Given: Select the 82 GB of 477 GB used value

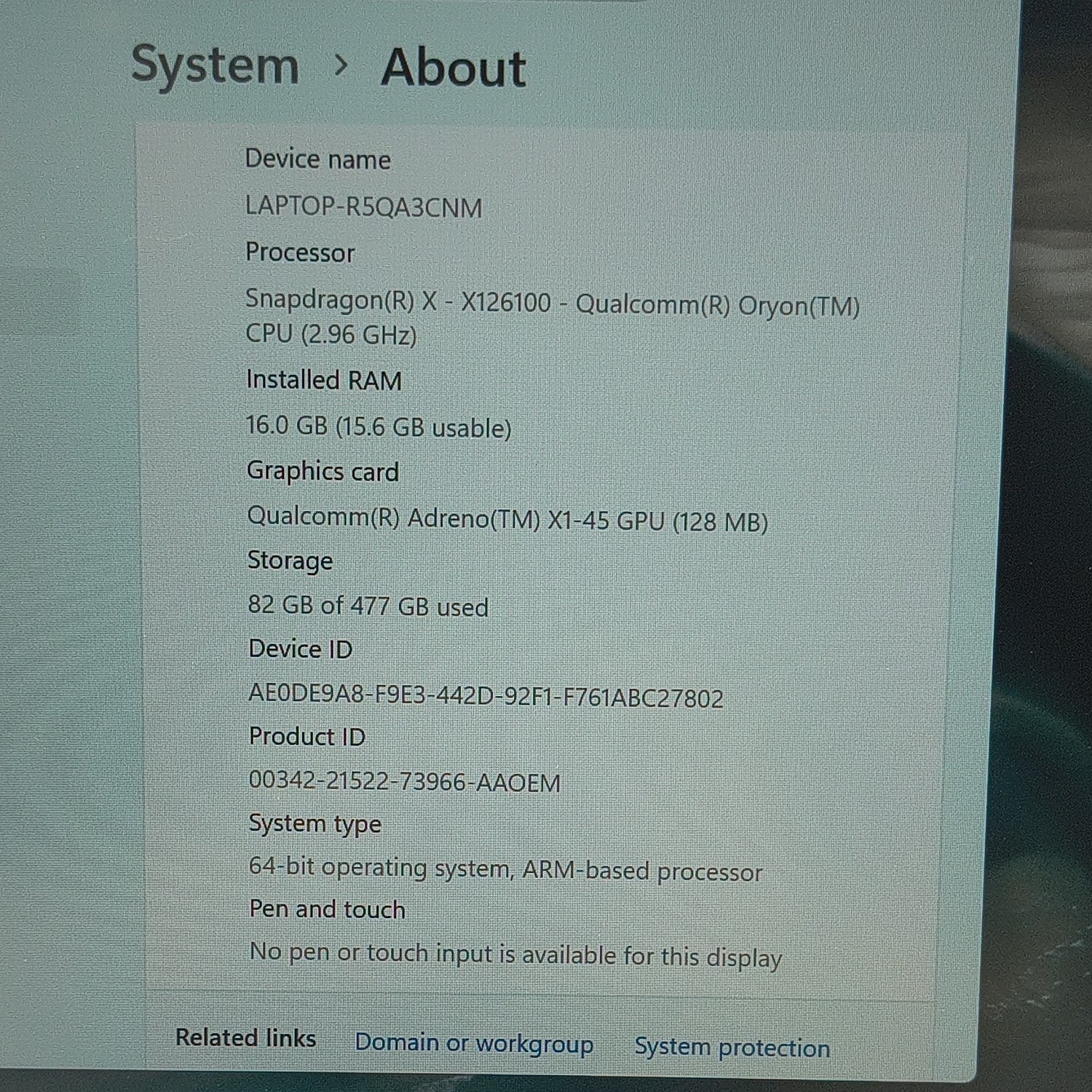Looking at the screenshot, I should (x=368, y=606).
